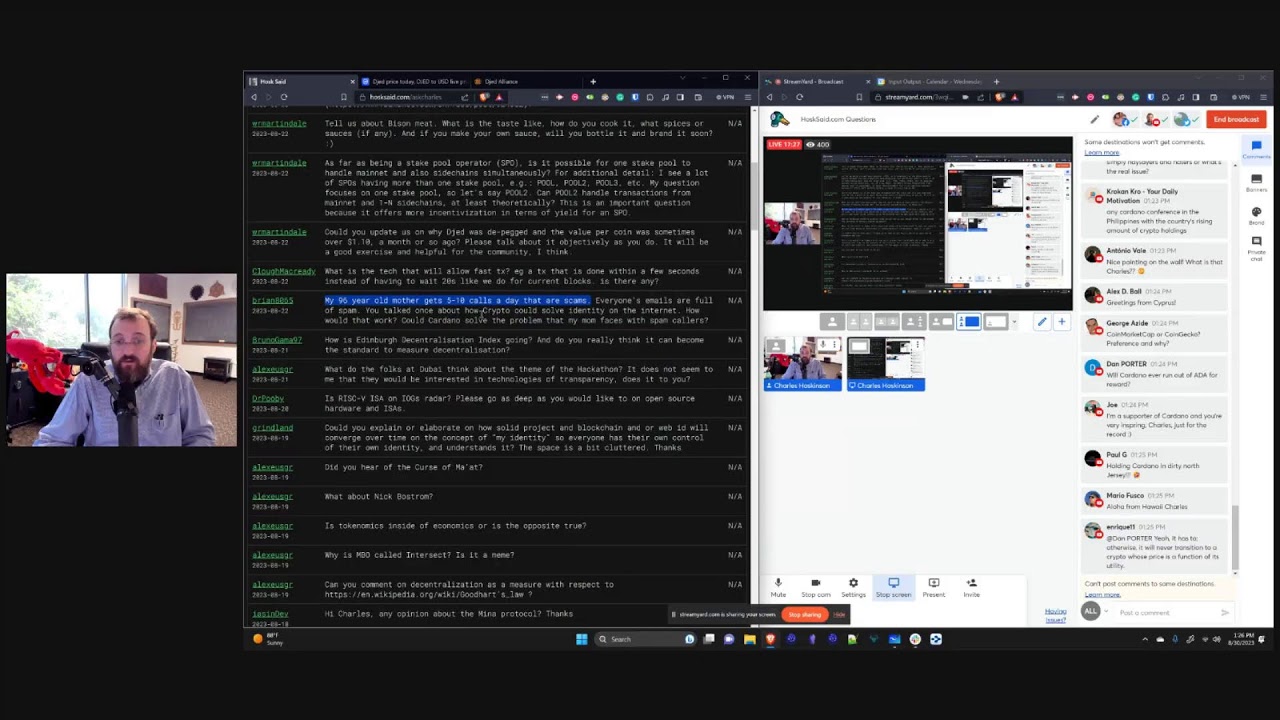This screenshot has height=720, width=1280.
Task: Mute the microphone in StreamYard
Action: pos(778,587)
